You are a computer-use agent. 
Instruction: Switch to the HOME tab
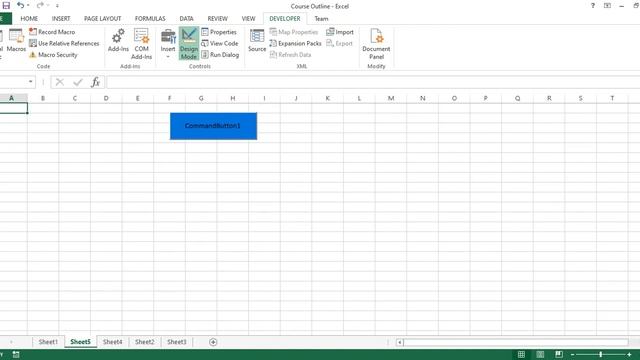[x=29, y=19]
